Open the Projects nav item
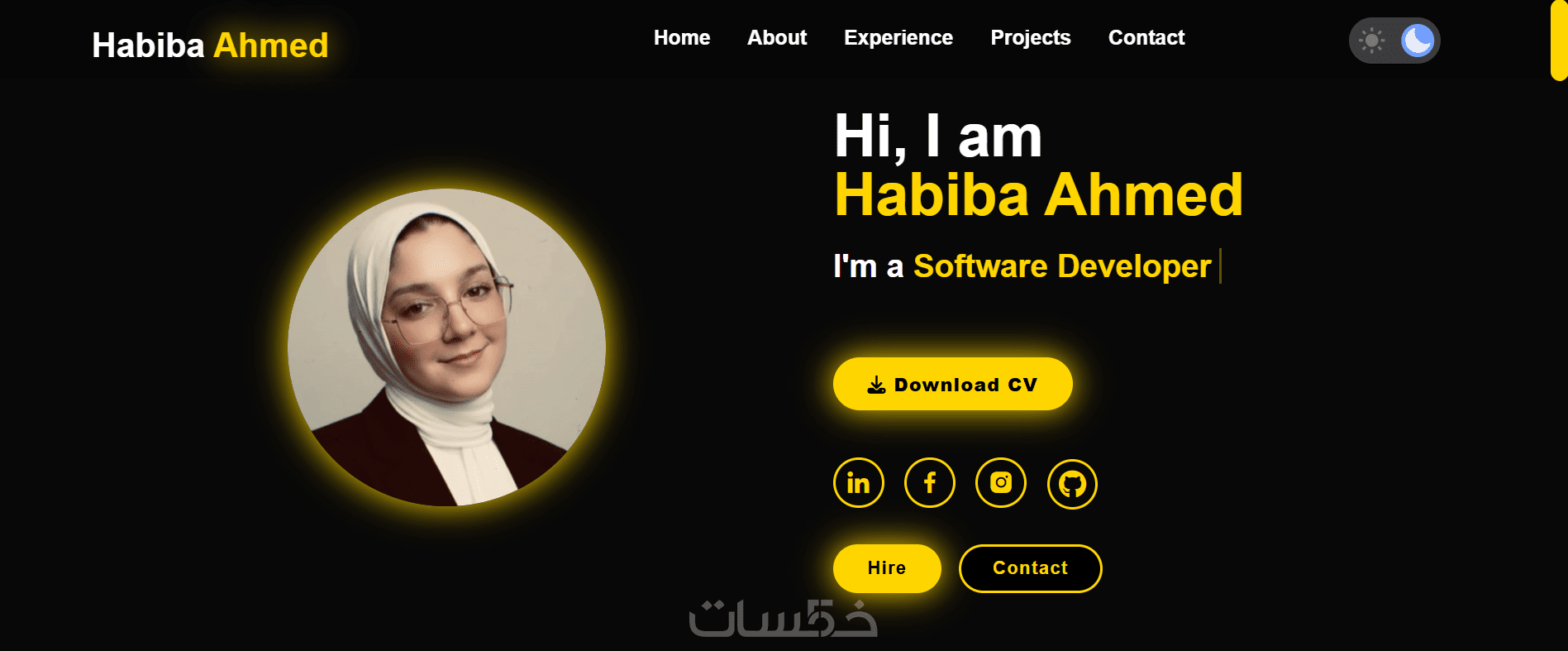This screenshot has width=1568, height=651. point(1031,38)
